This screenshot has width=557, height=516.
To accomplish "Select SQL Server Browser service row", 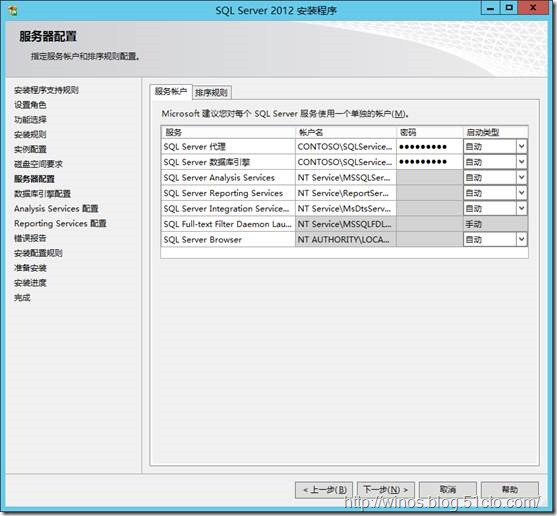I will click(x=228, y=239).
